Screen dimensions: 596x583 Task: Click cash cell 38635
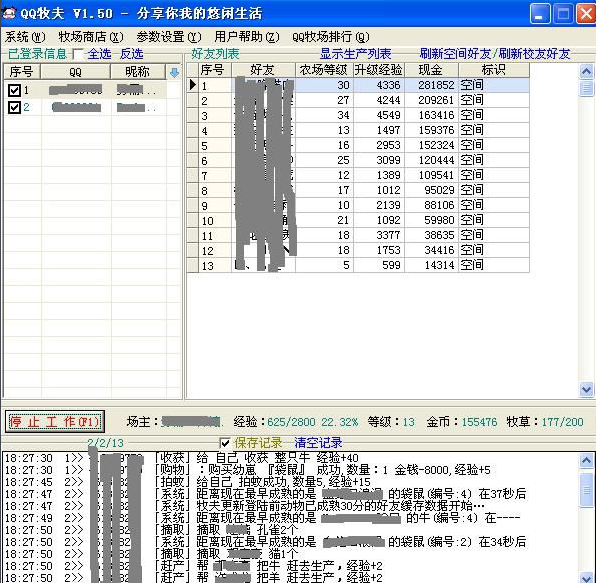pos(431,235)
